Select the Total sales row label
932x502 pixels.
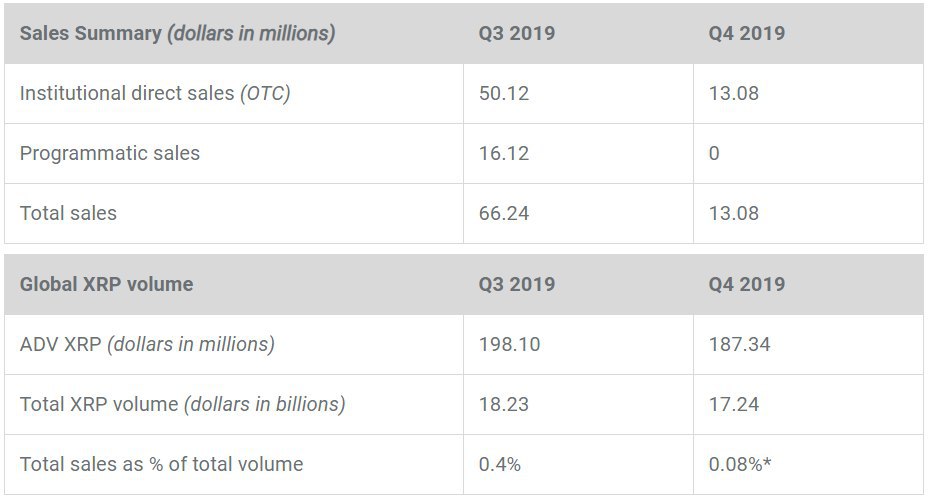click(x=68, y=213)
